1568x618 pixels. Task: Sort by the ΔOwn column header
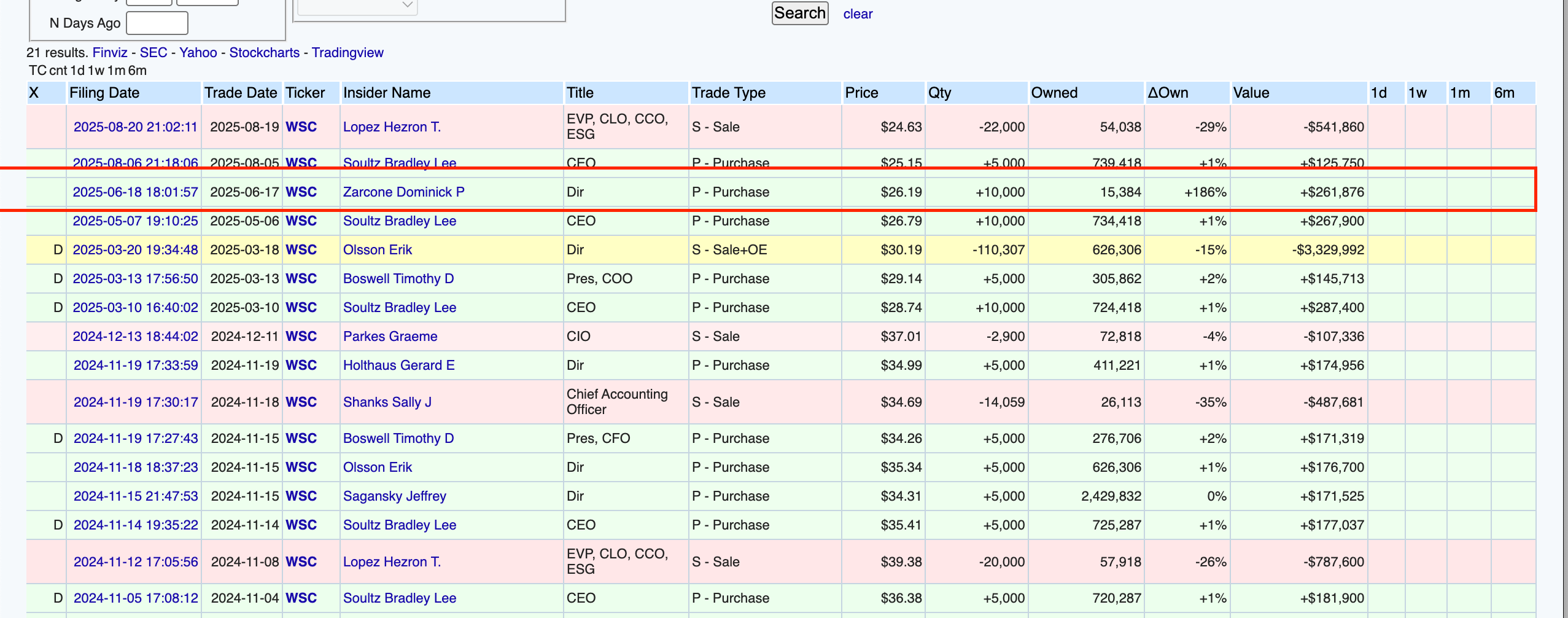click(x=1168, y=93)
